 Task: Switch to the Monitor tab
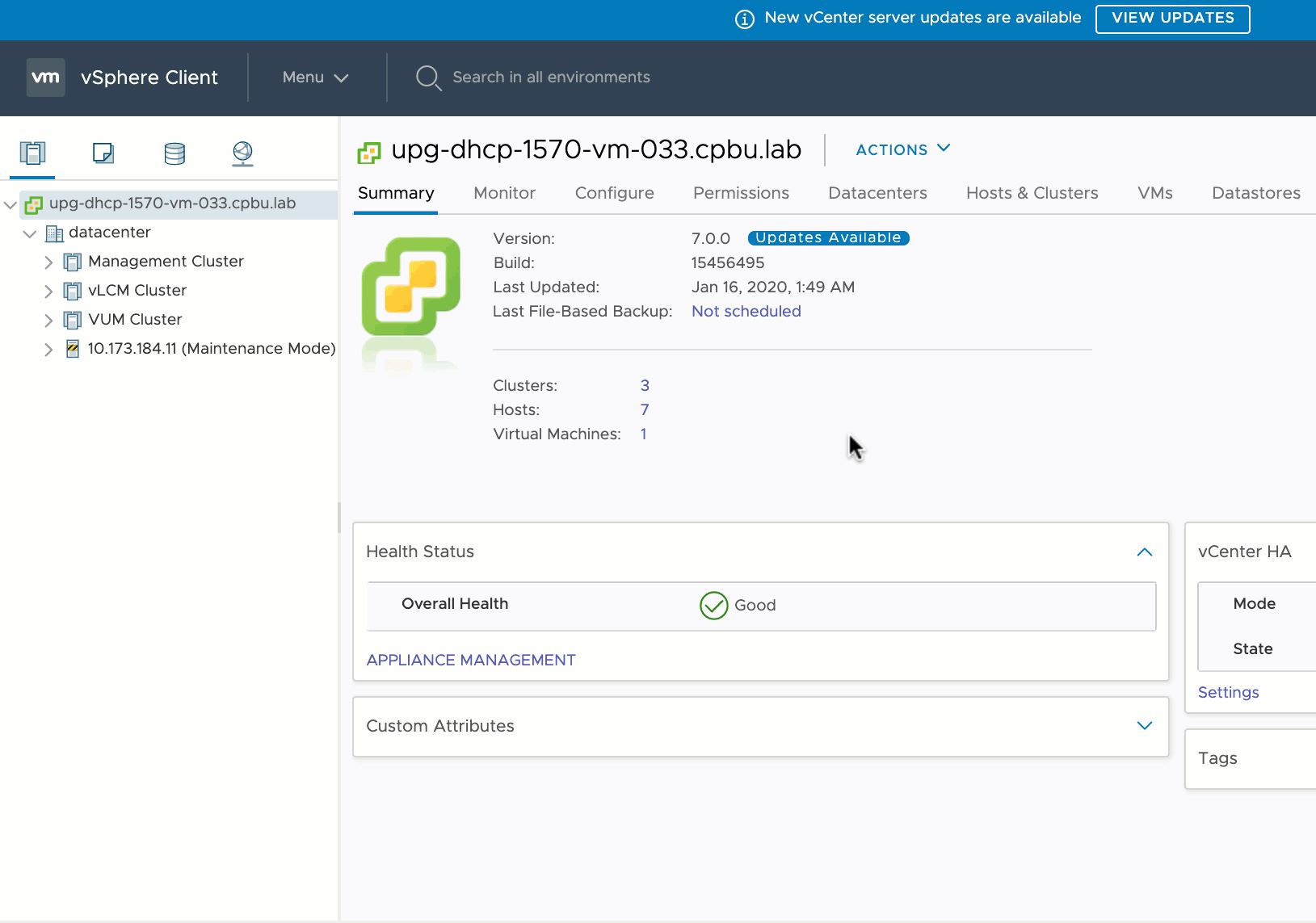pos(504,193)
